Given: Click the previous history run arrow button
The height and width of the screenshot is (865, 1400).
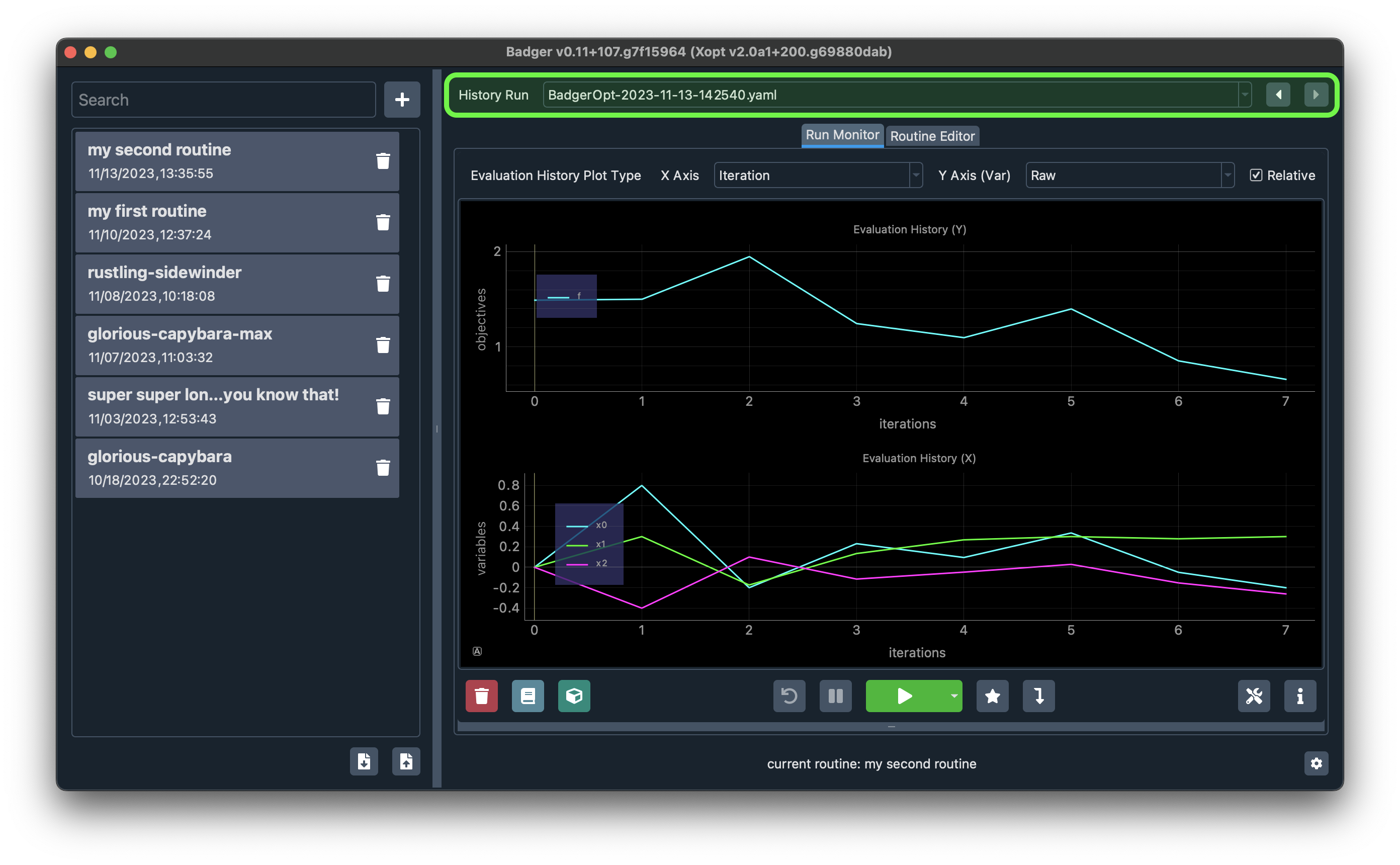Looking at the screenshot, I should point(1277,95).
